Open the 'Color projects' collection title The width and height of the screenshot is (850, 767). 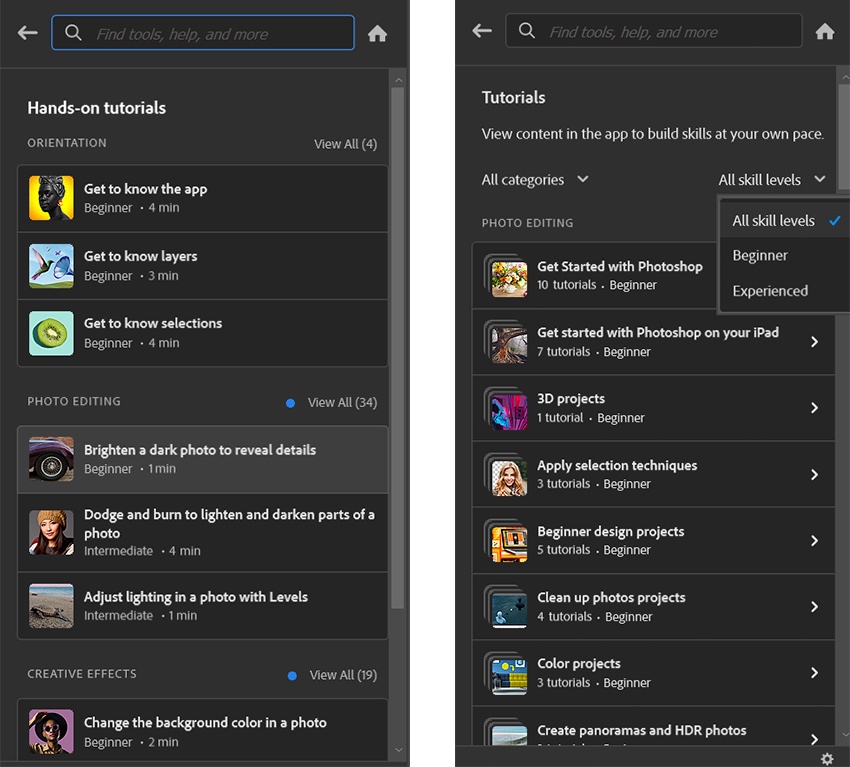[578, 663]
